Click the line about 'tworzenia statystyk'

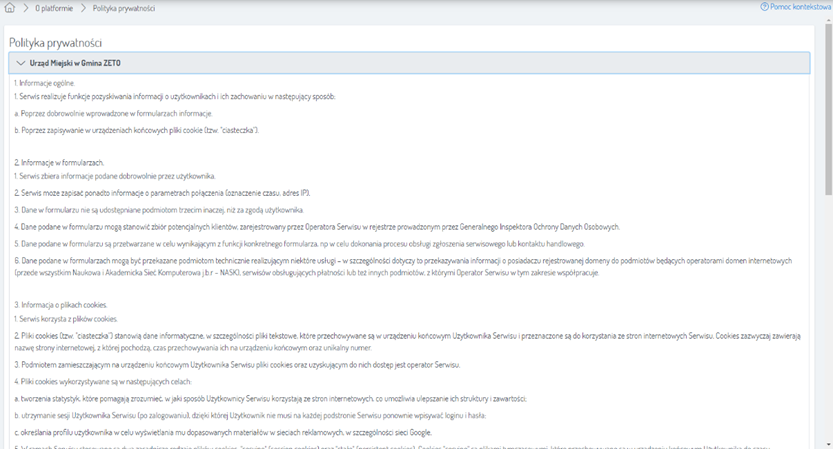[x=300, y=399]
